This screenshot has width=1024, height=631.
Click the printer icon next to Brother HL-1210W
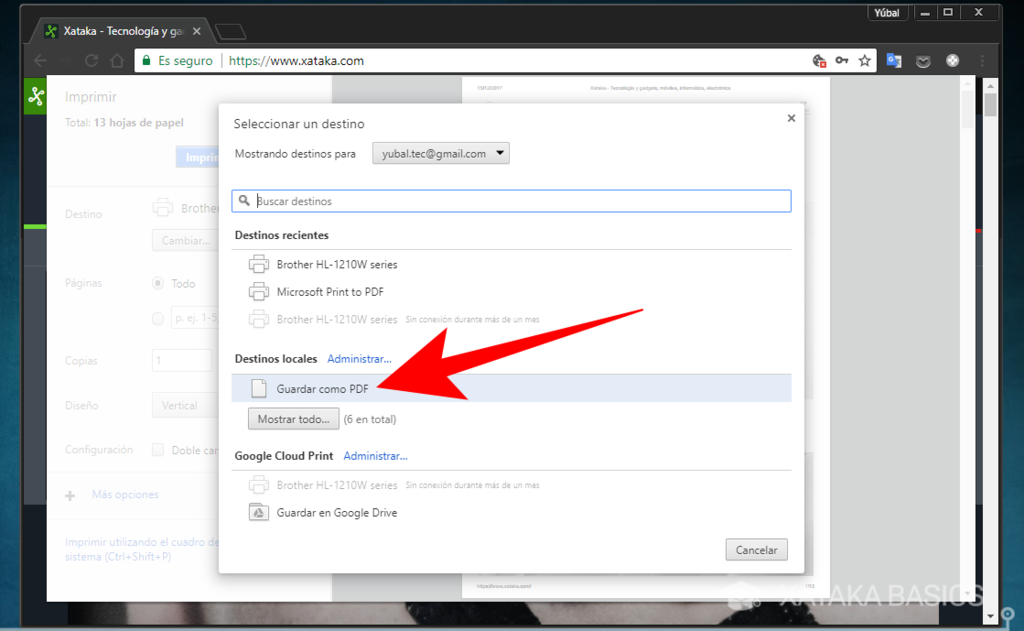pyautogui.click(x=260, y=264)
